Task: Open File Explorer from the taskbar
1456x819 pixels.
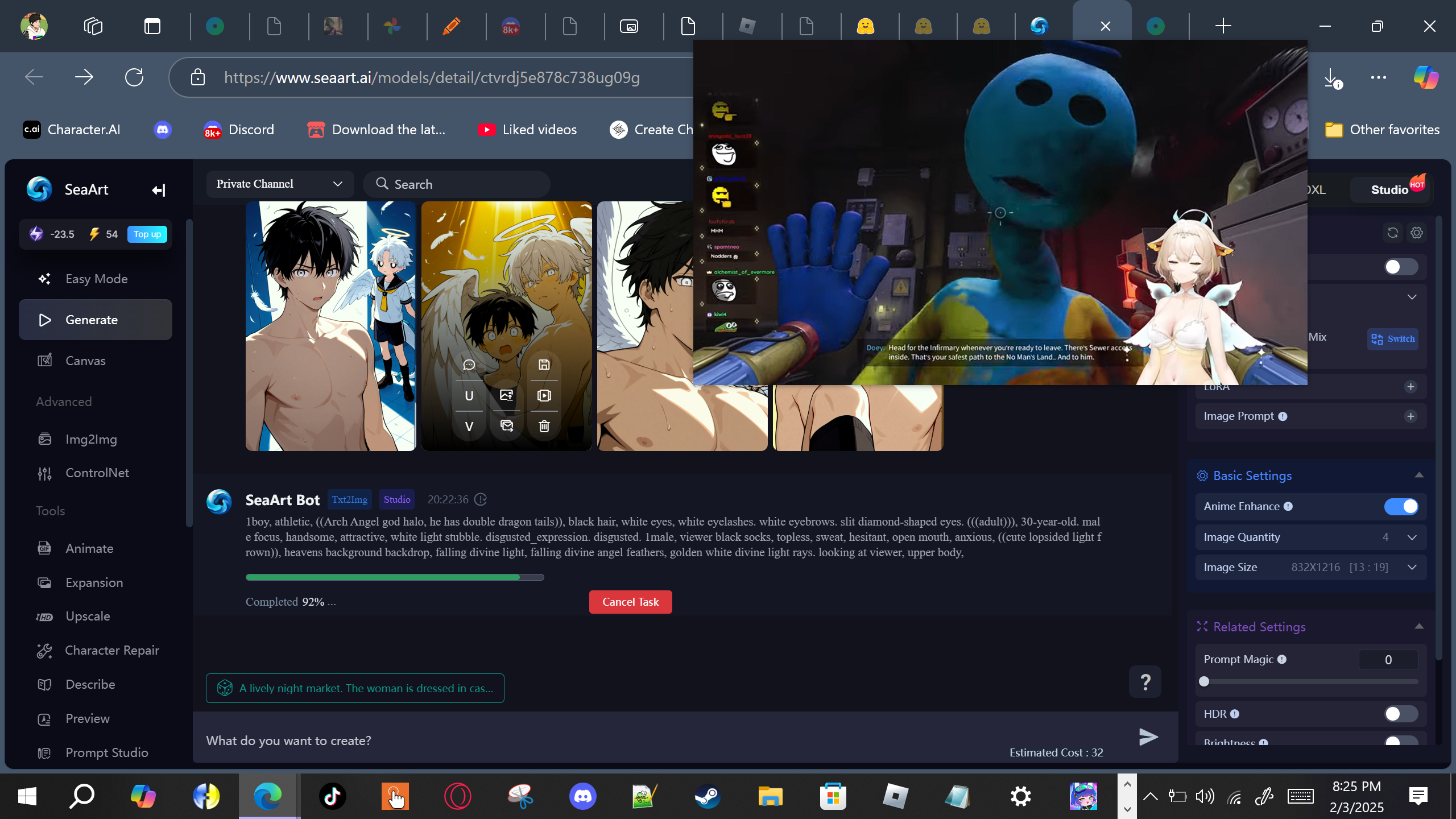Action: point(770,796)
